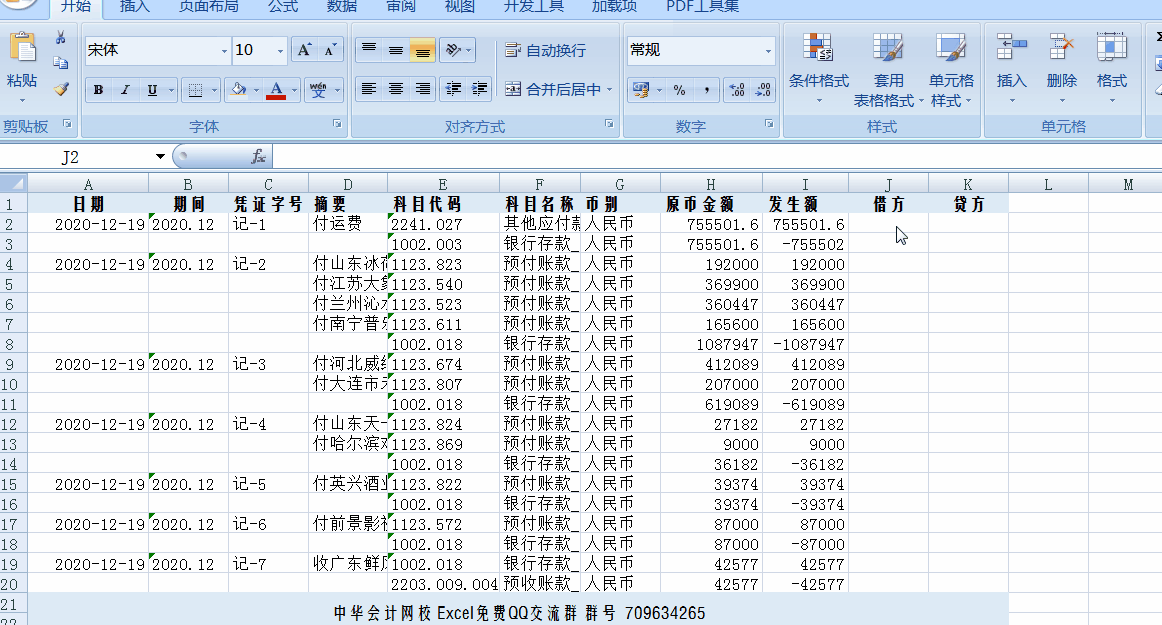This screenshot has height=625, width=1162.
Task: Increase decimal places icon
Action: coord(737,90)
